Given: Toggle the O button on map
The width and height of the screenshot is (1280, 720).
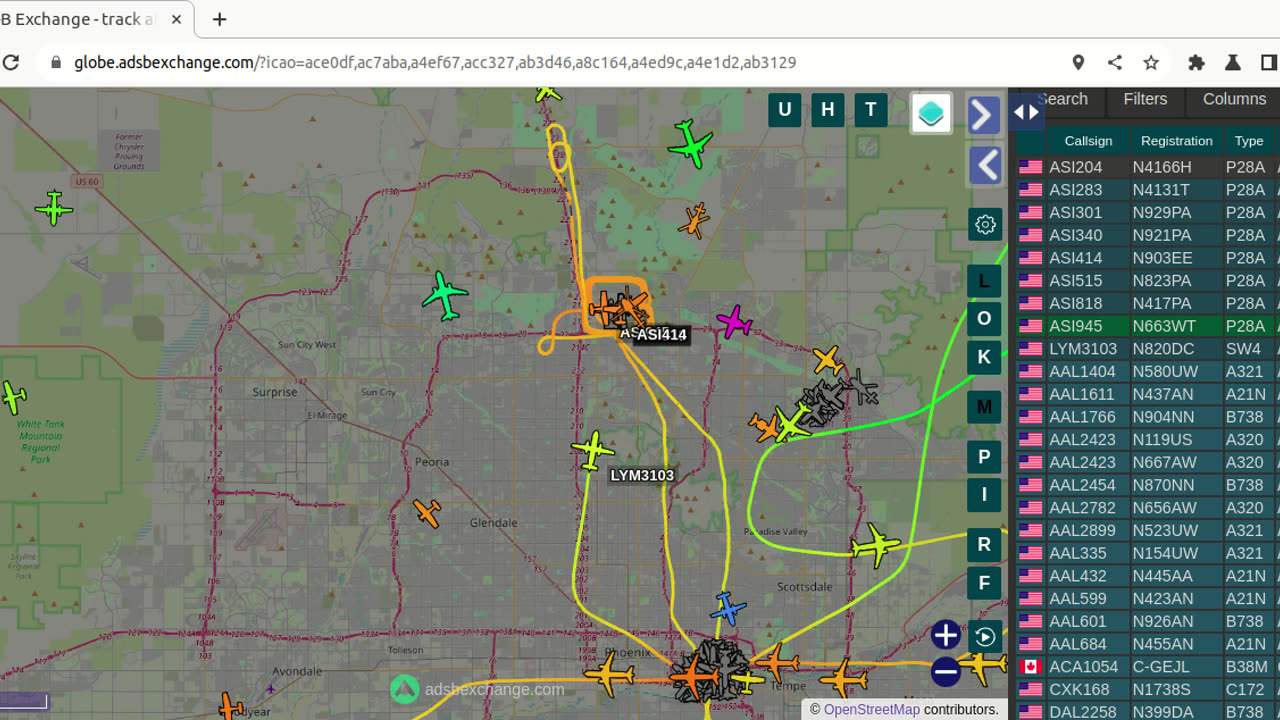Looking at the screenshot, I should point(984,319).
